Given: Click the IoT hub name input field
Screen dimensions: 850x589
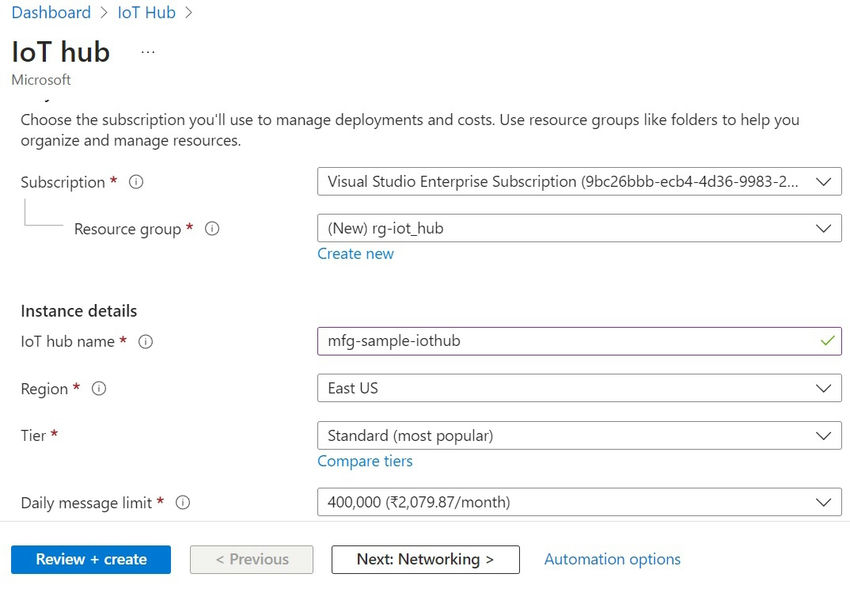Looking at the screenshot, I should pos(570,341).
